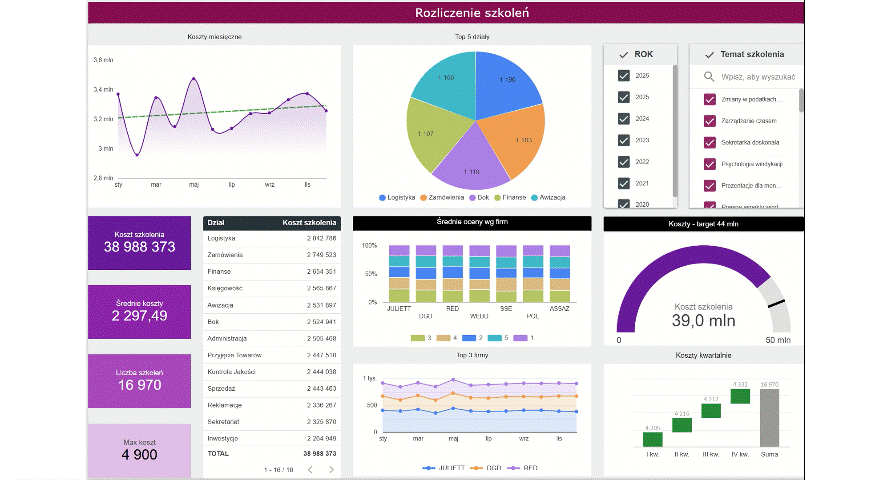Image resolution: width=892 pixels, height=480 pixels.
Task: Sort table by the Koszt szkolenia column header
Action: (x=310, y=223)
